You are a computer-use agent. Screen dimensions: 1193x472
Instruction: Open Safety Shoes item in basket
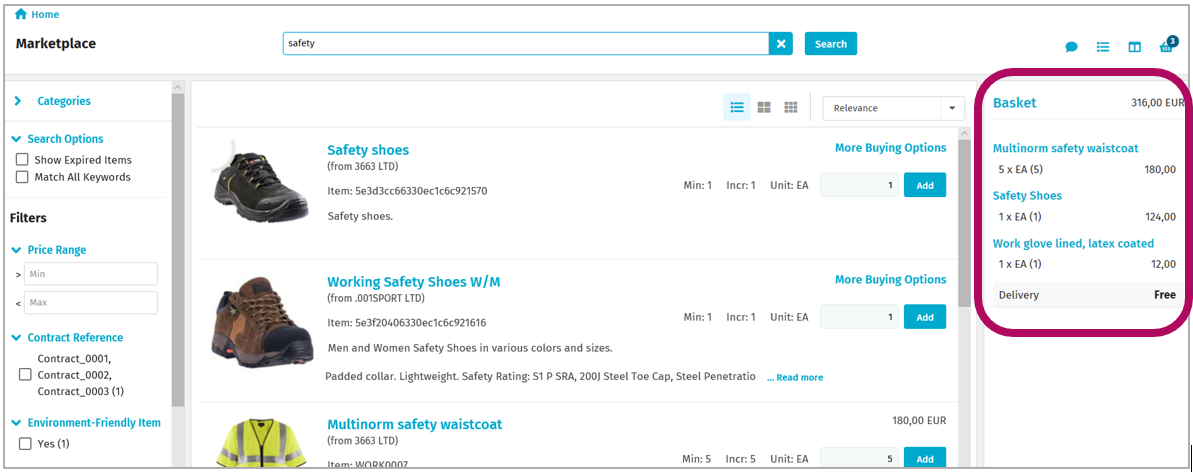1027,196
